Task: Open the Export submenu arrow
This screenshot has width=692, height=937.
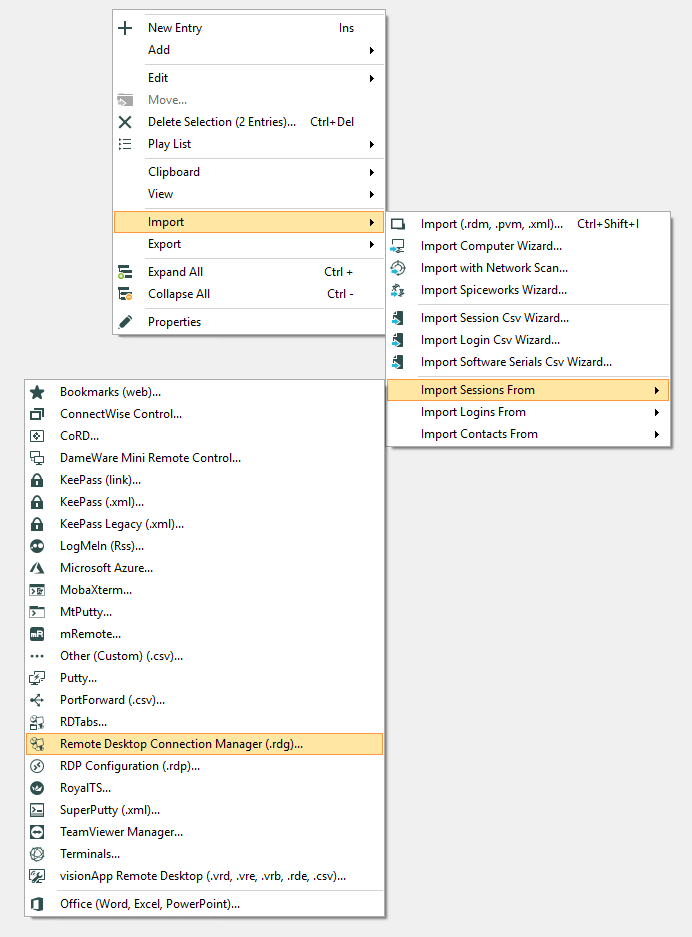Action: pyautogui.click(x=372, y=244)
